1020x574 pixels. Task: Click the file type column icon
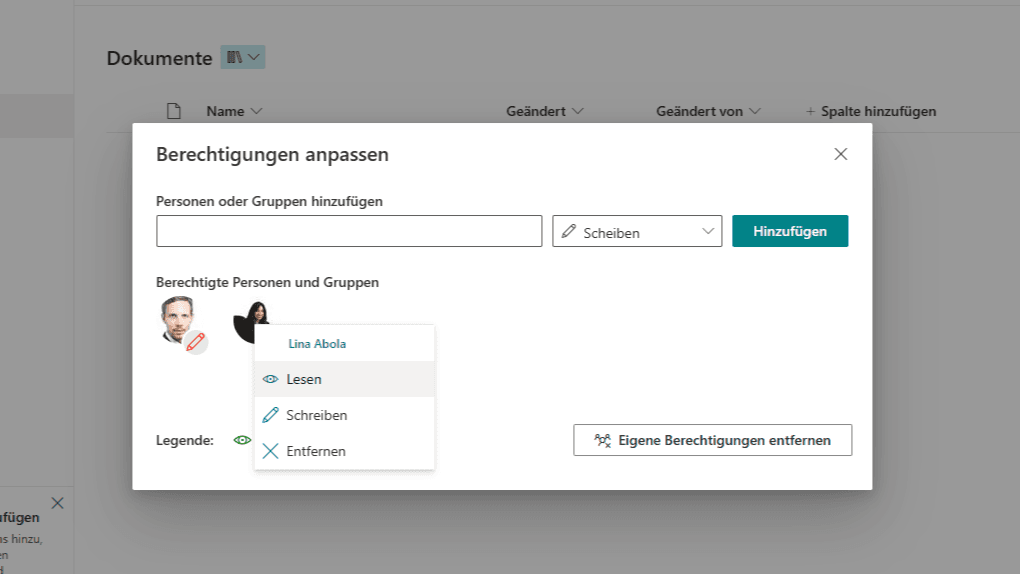(174, 111)
